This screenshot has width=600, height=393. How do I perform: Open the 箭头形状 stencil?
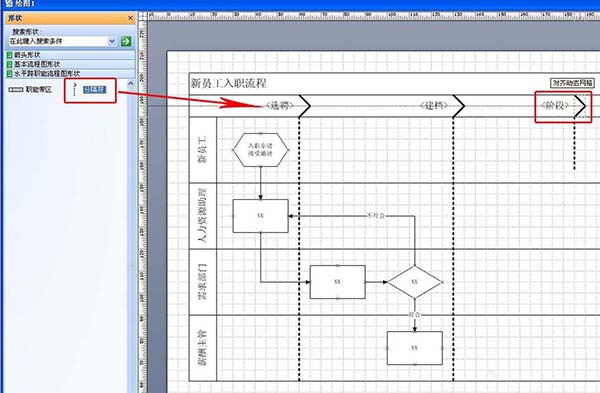tap(70, 55)
